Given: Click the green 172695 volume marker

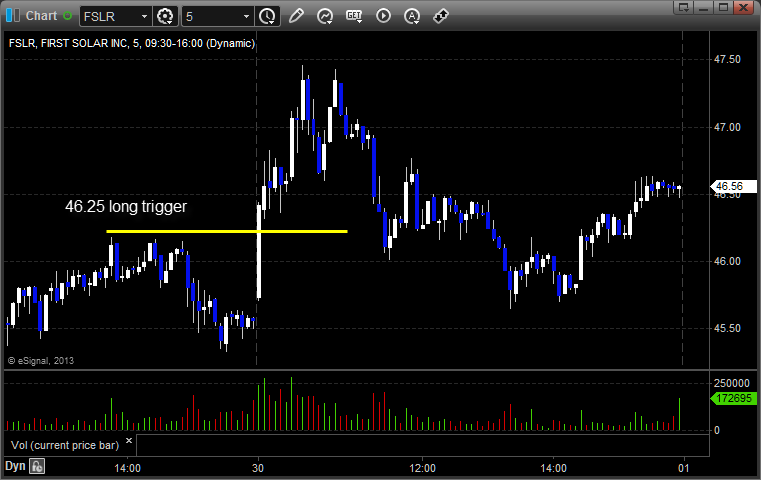Looking at the screenshot, I should pos(733,398).
